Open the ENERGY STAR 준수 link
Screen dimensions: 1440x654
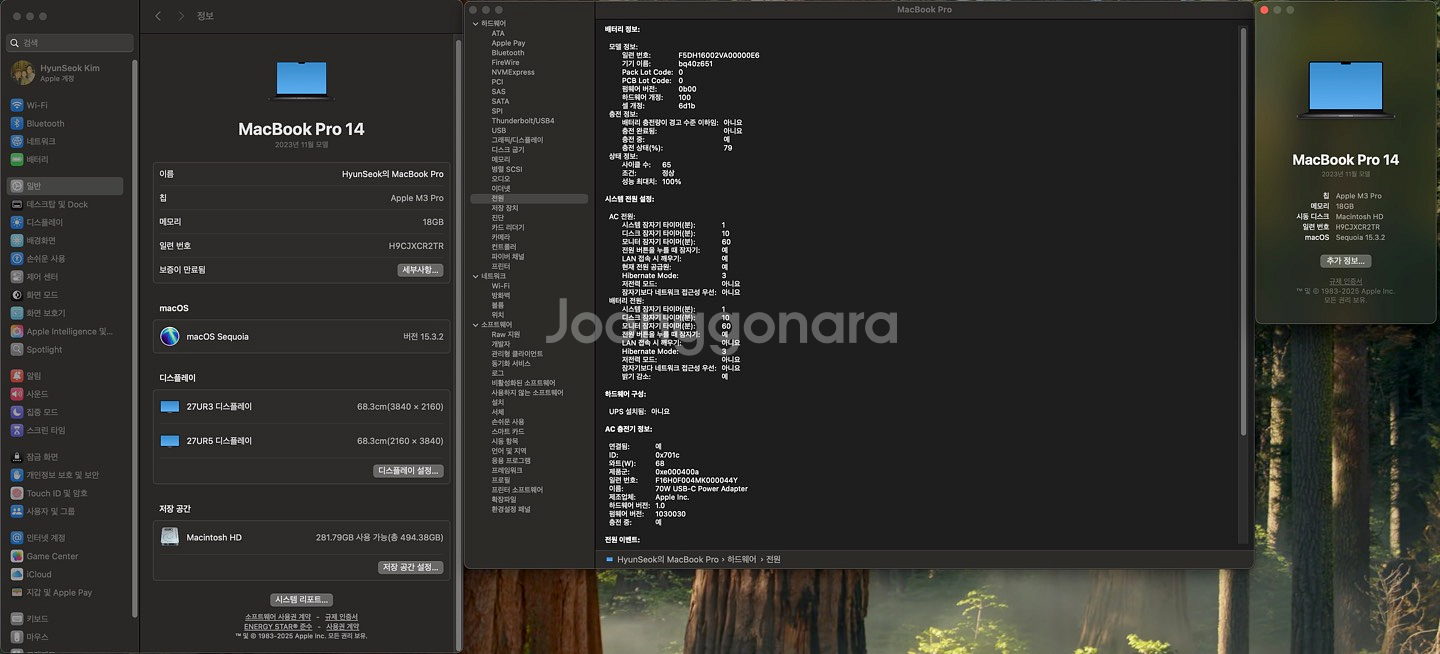pyautogui.click(x=278, y=627)
